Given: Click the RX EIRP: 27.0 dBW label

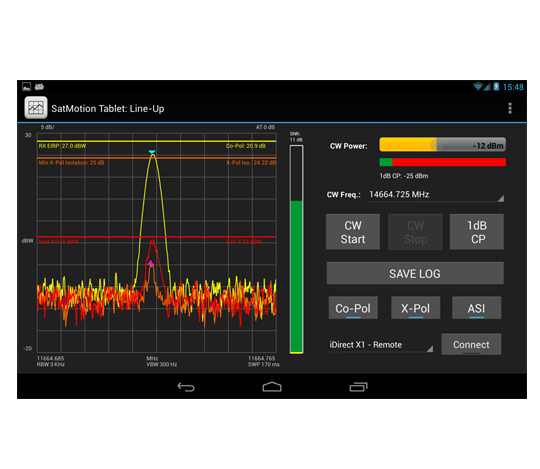Looking at the screenshot, I should (62, 146).
